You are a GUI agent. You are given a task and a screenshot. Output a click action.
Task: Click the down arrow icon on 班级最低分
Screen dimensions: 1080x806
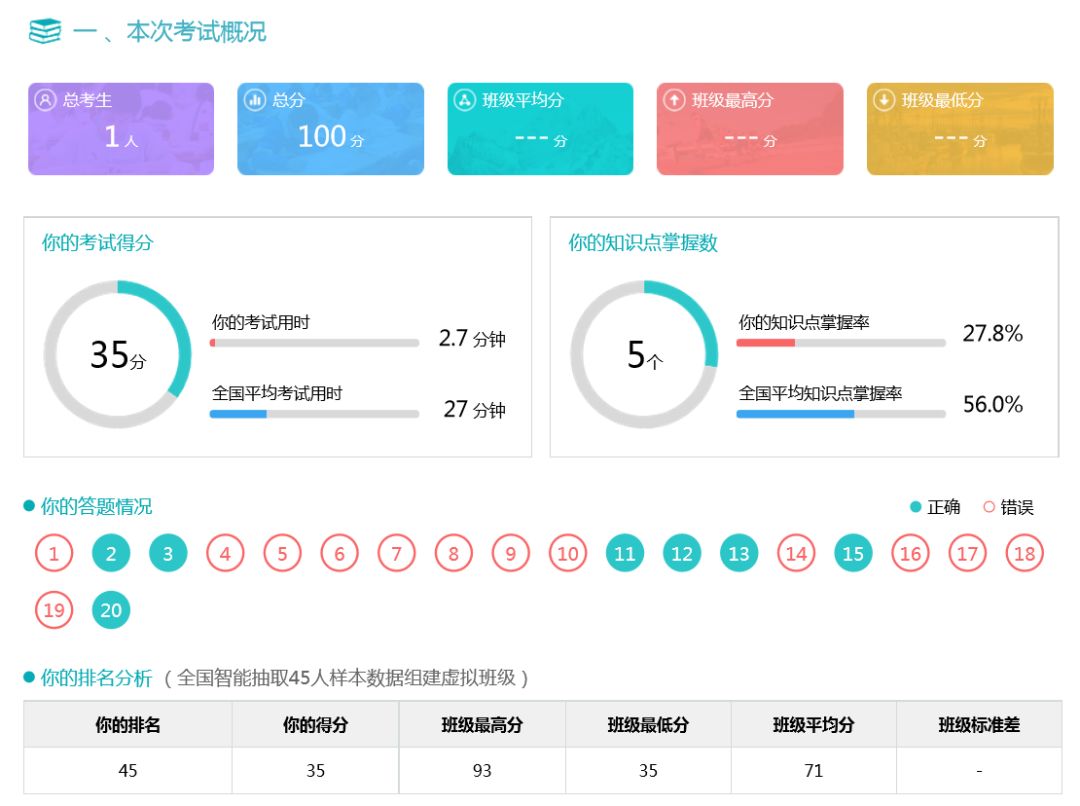pyautogui.click(x=884, y=100)
